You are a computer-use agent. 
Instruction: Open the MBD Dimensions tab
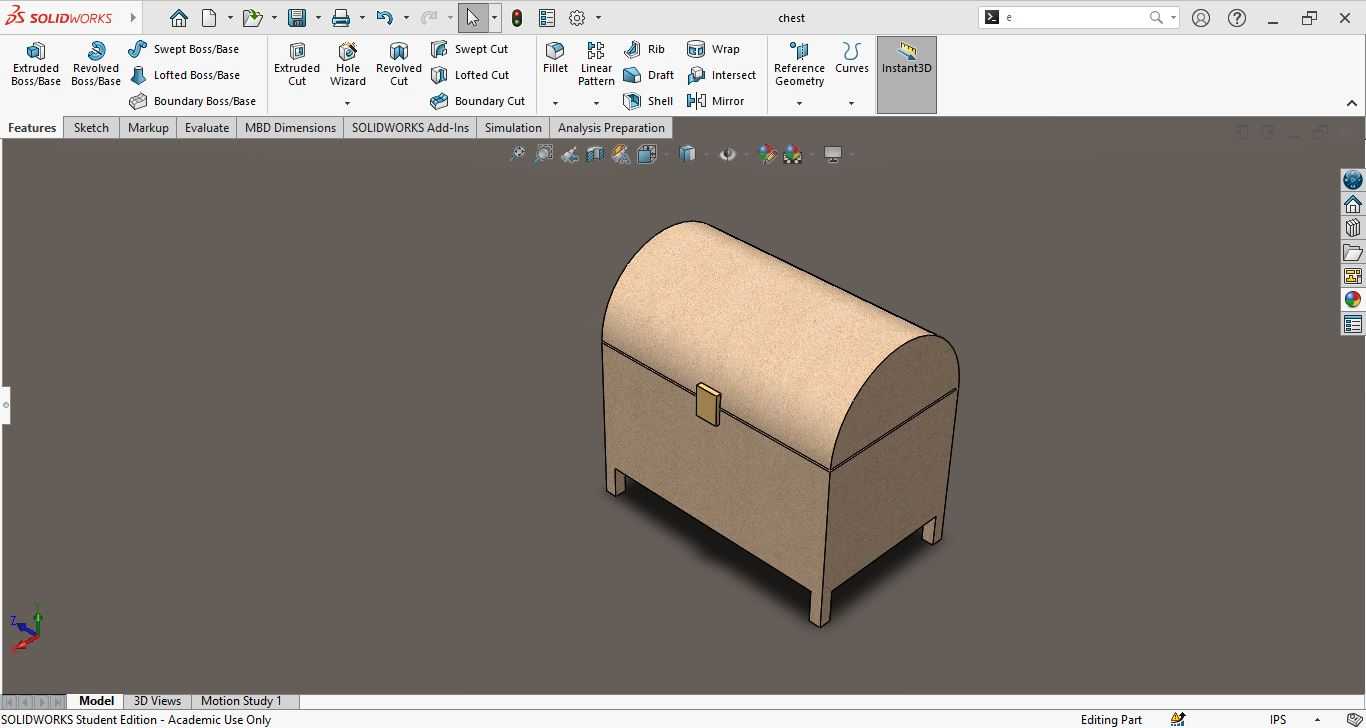point(290,128)
